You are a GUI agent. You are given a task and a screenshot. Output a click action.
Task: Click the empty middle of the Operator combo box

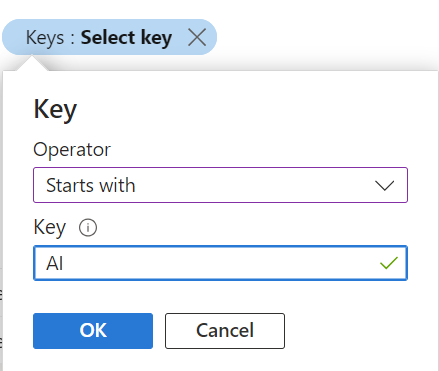pos(253,185)
